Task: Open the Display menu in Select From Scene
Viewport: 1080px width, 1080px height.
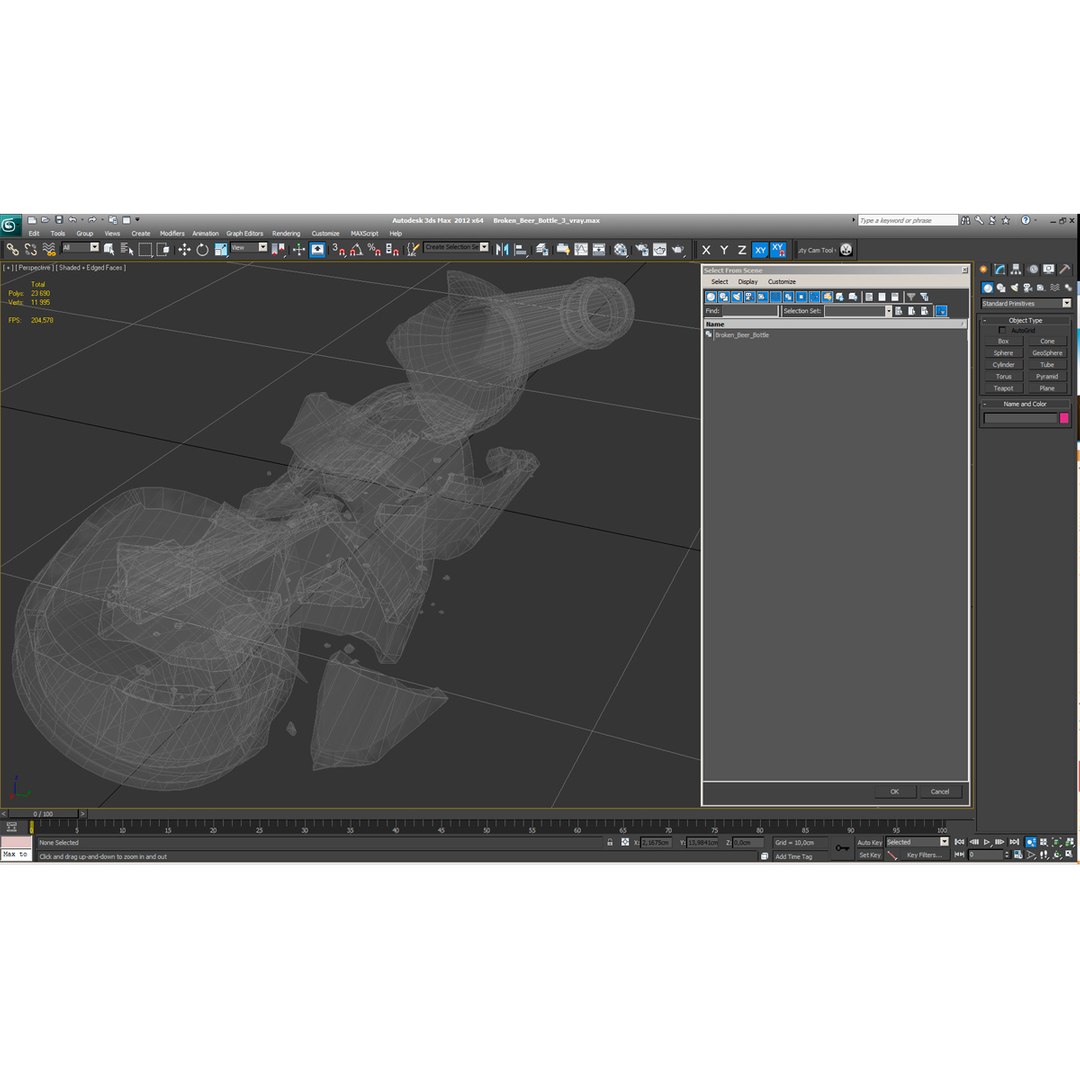Action: click(x=747, y=282)
